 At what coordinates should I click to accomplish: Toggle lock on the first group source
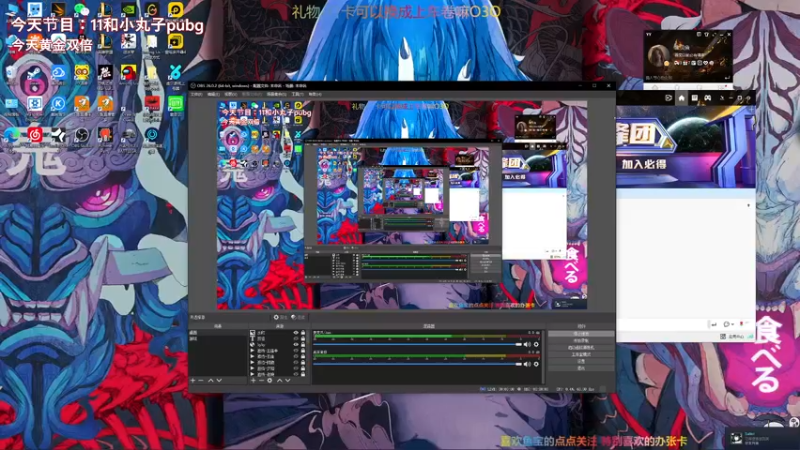click(x=303, y=351)
